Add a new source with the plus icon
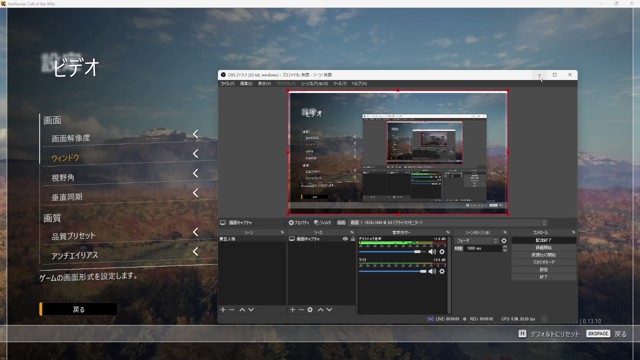The width and height of the screenshot is (640, 360). (292, 310)
